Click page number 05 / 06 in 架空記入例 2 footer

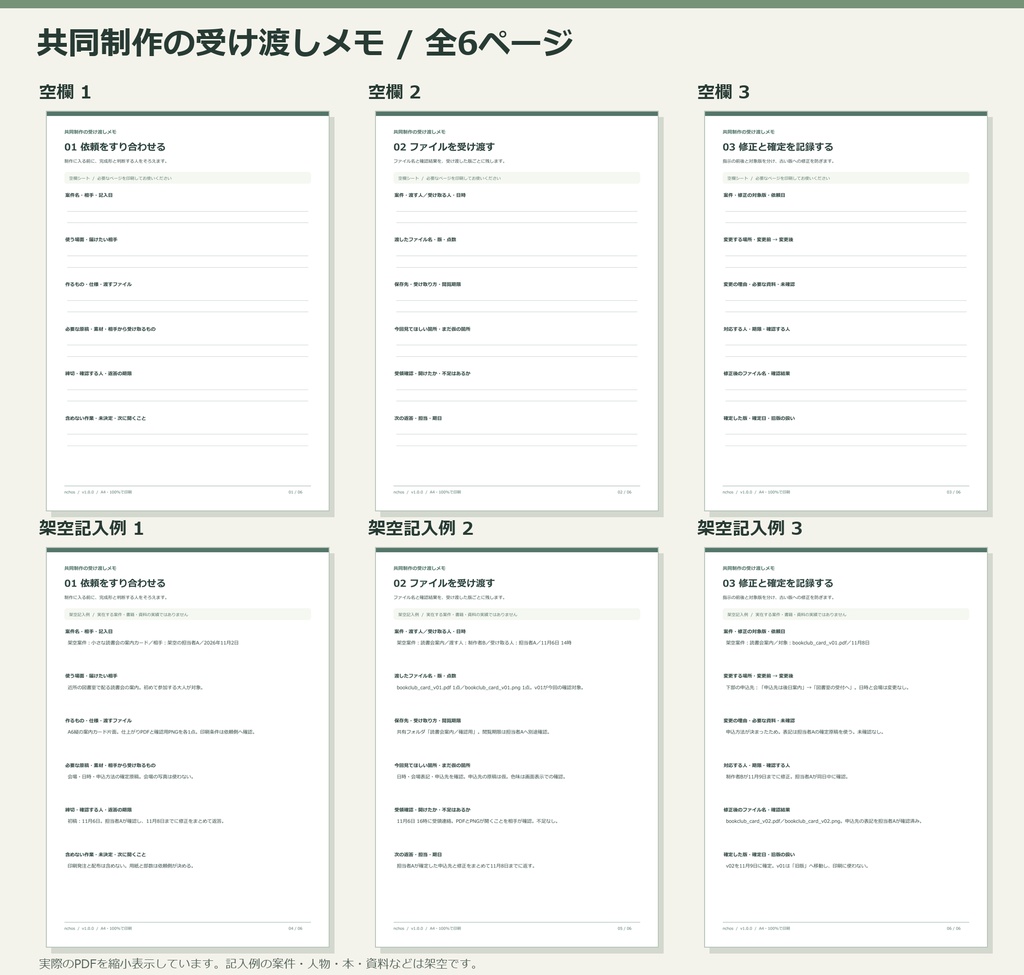coord(624,928)
